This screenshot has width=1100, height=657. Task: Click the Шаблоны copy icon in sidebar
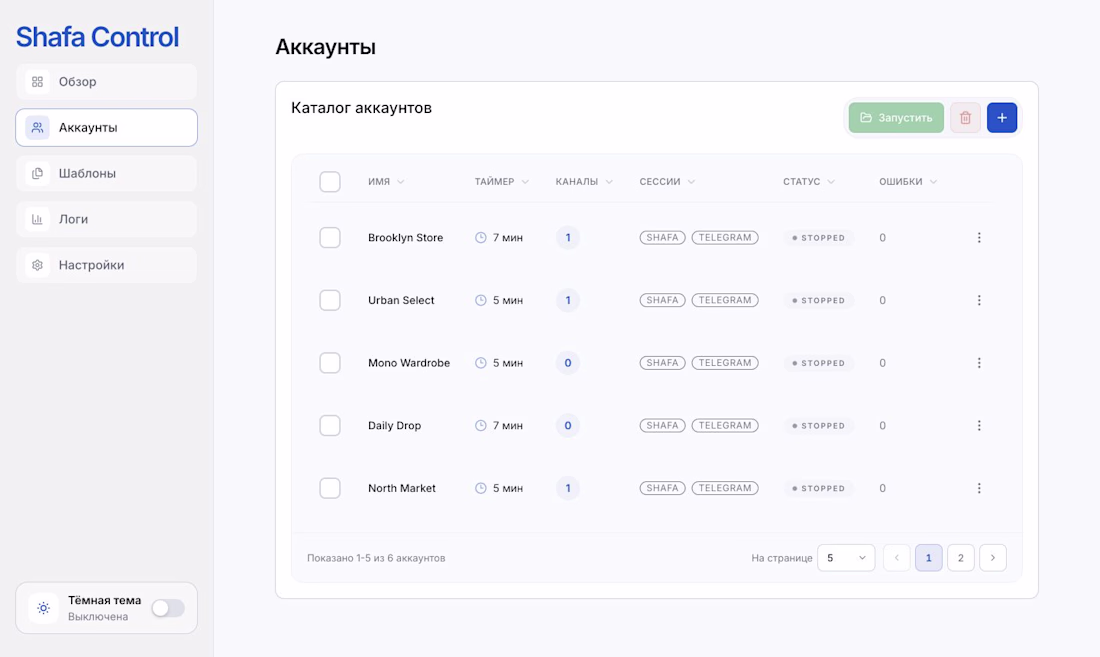coord(37,173)
